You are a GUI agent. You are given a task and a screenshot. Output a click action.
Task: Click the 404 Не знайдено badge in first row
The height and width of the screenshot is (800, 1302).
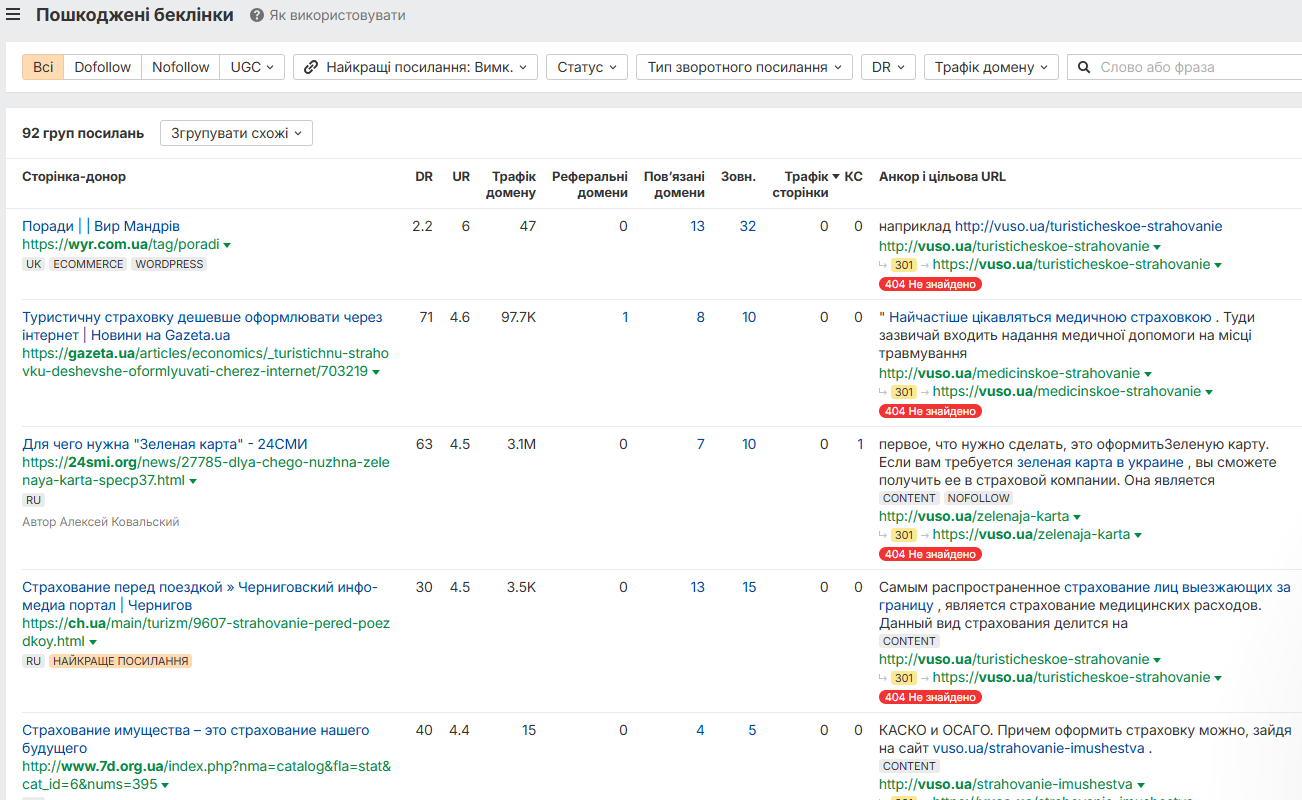(929, 284)
